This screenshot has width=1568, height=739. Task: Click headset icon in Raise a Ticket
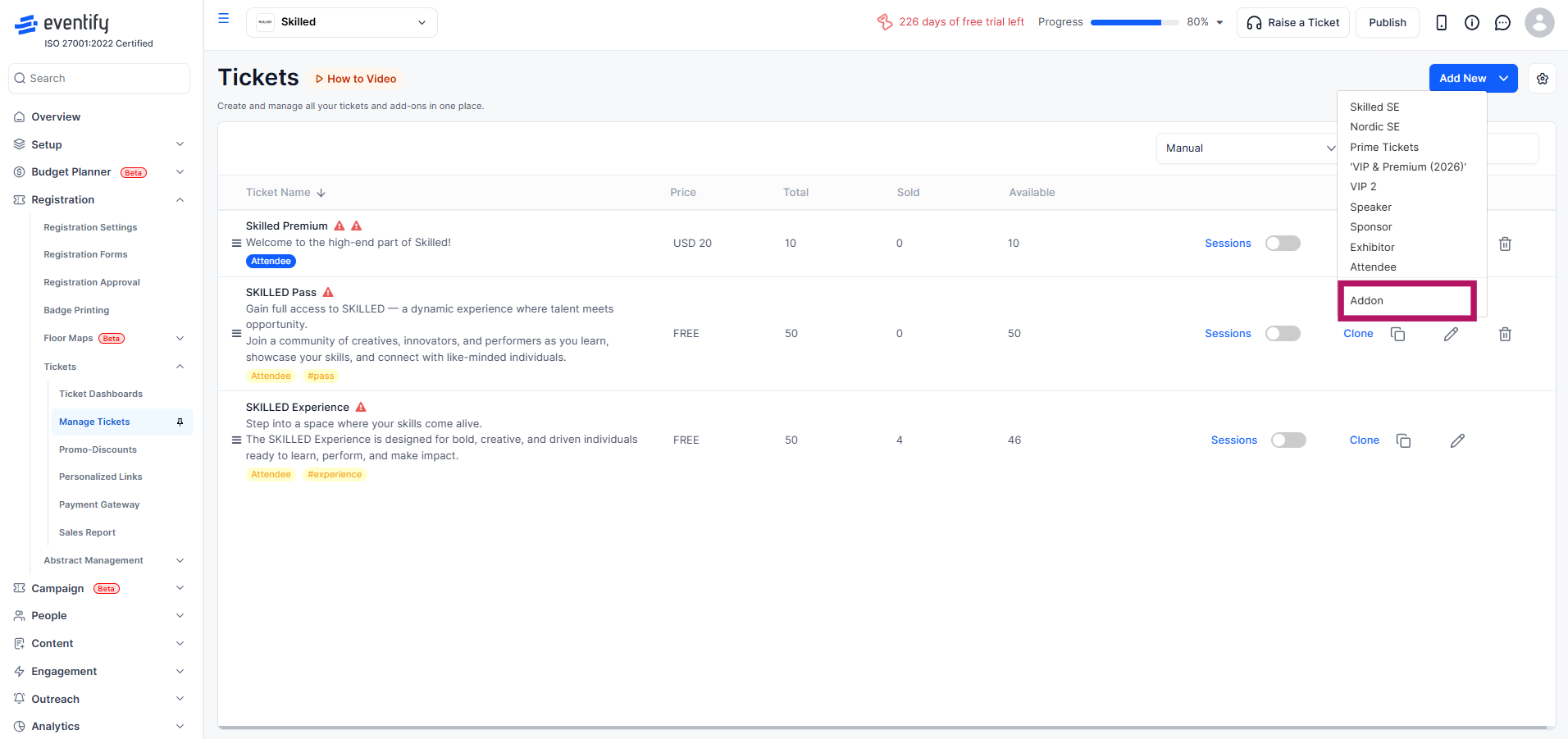tap(1254, 23)
